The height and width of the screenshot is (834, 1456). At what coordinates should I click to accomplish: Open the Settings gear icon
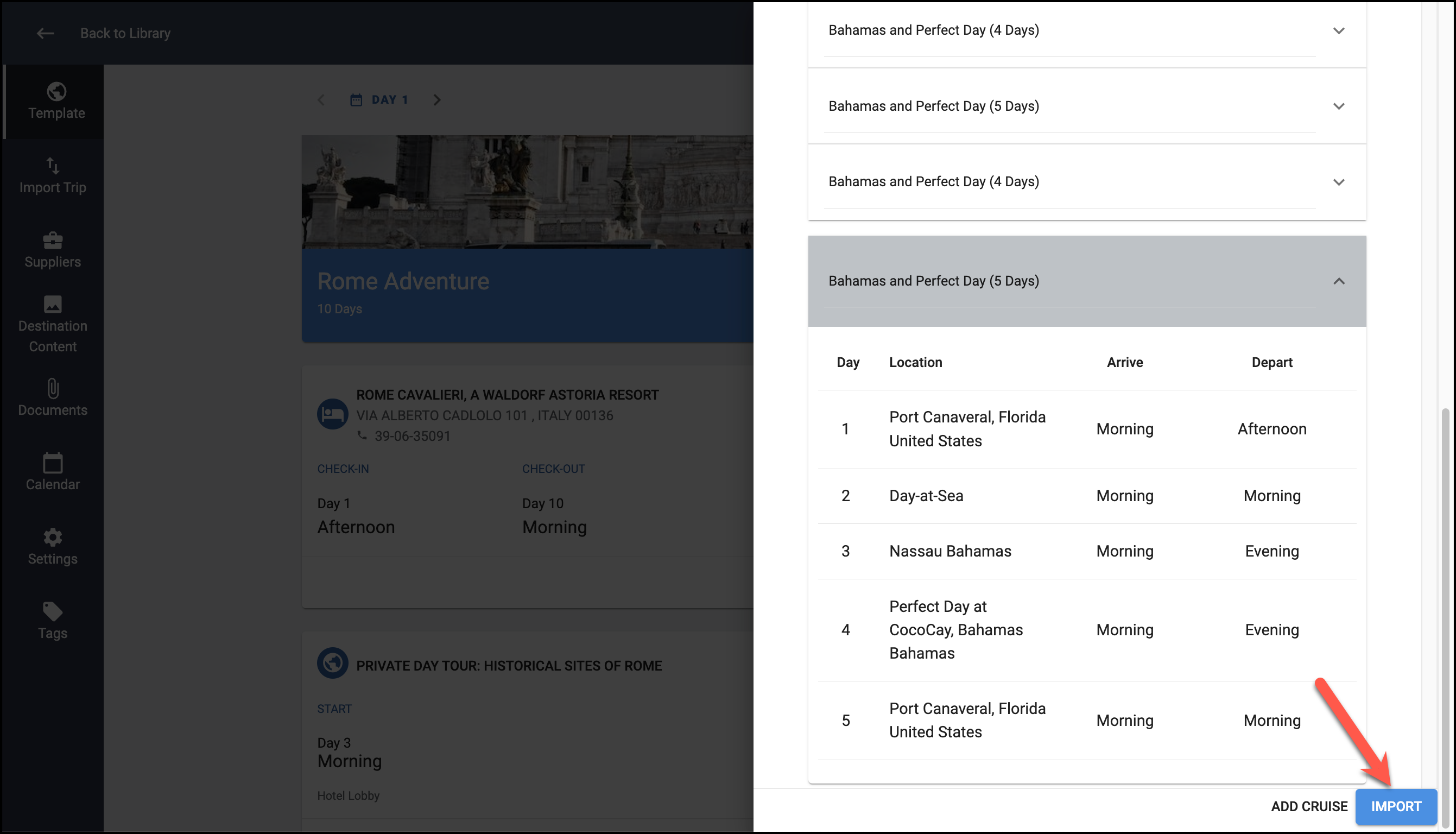coord(53,538)
